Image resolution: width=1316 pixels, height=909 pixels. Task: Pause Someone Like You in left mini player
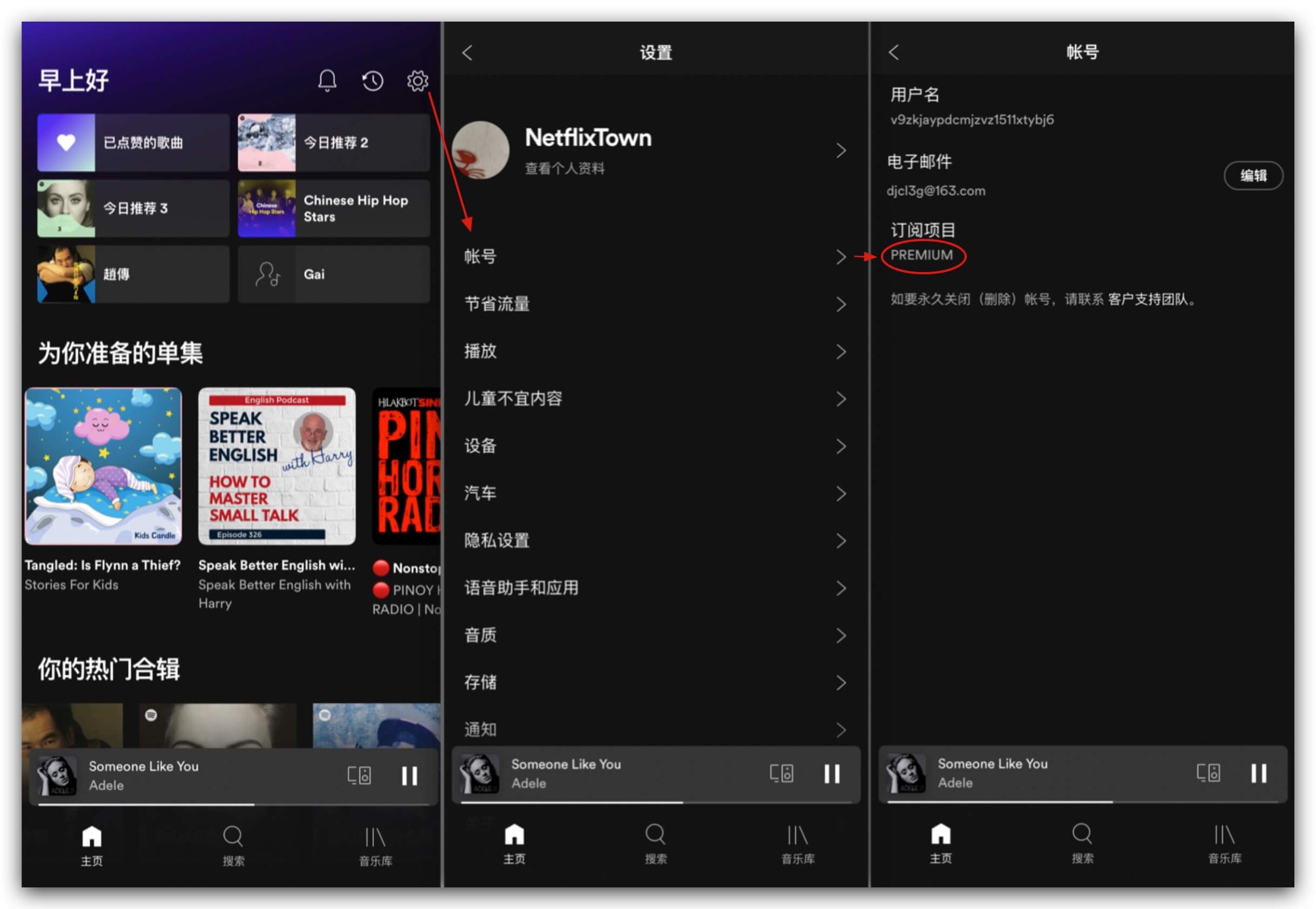[x=410, y=775]
